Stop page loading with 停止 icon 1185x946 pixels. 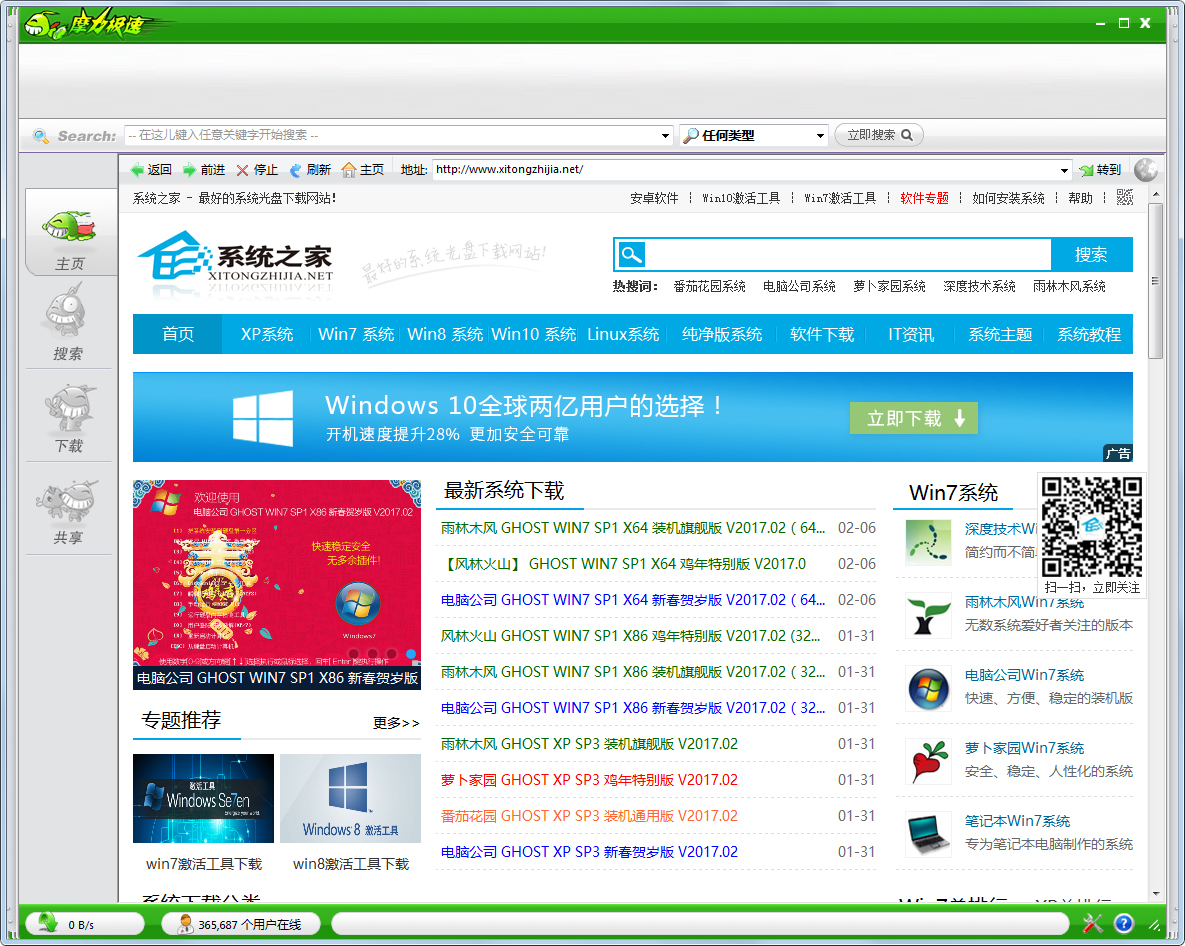pos(242,170)
